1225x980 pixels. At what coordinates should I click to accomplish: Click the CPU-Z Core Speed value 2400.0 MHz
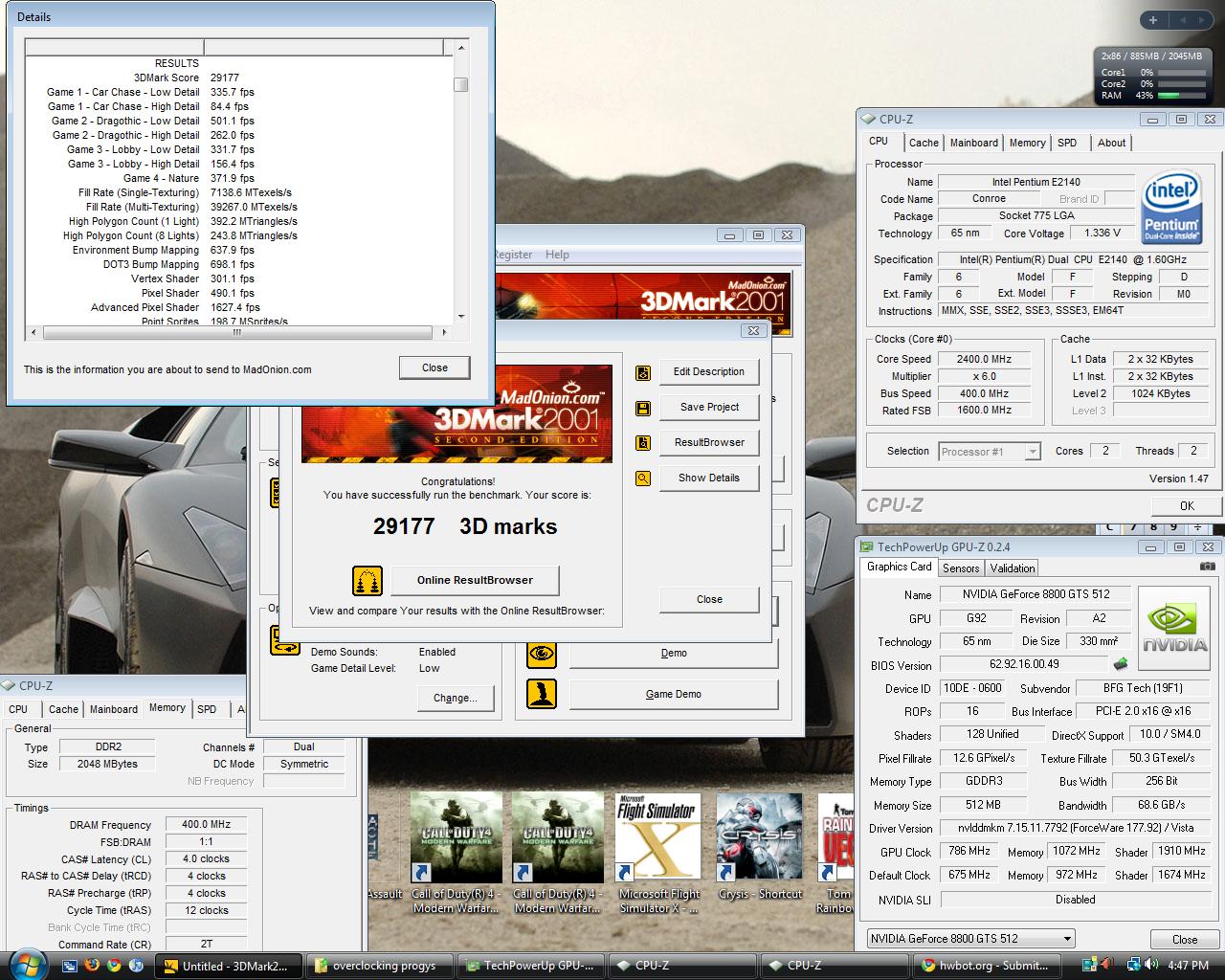coord(984,359)
